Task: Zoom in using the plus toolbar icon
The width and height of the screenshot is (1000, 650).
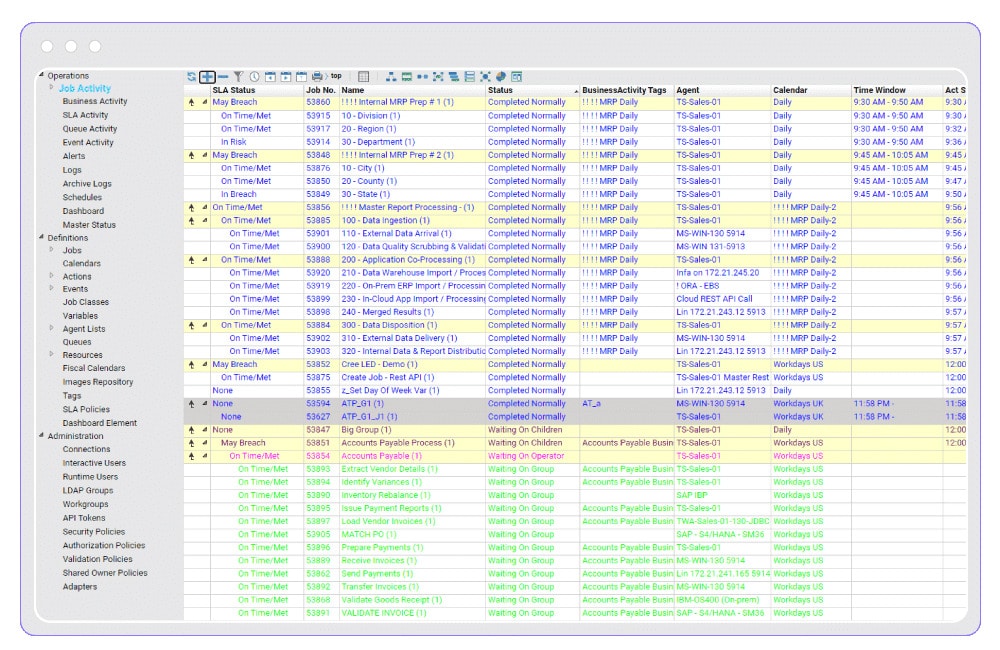Action: 208,77
